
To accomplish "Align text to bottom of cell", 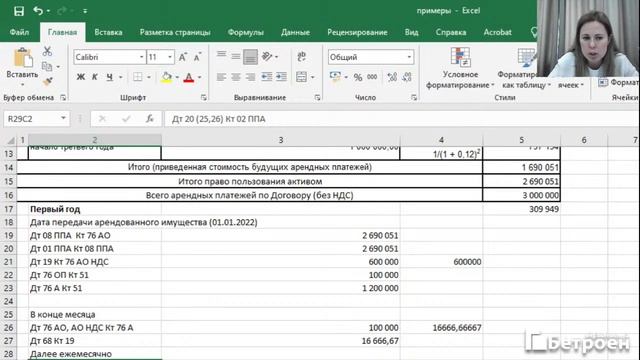I will tap(250, 56).
